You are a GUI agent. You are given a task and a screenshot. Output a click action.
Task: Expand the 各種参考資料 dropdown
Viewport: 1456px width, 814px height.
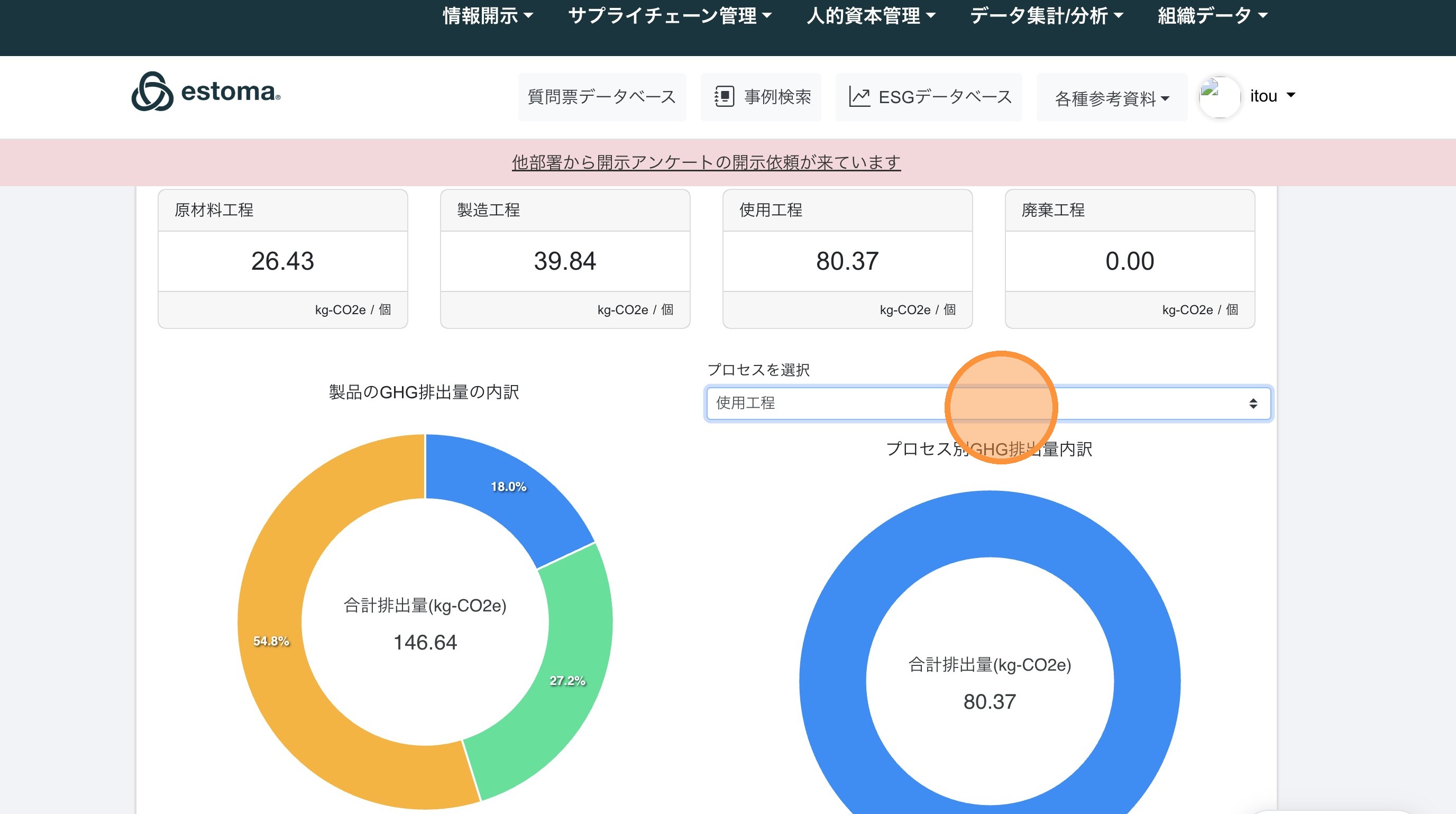tap(1111, 98)
